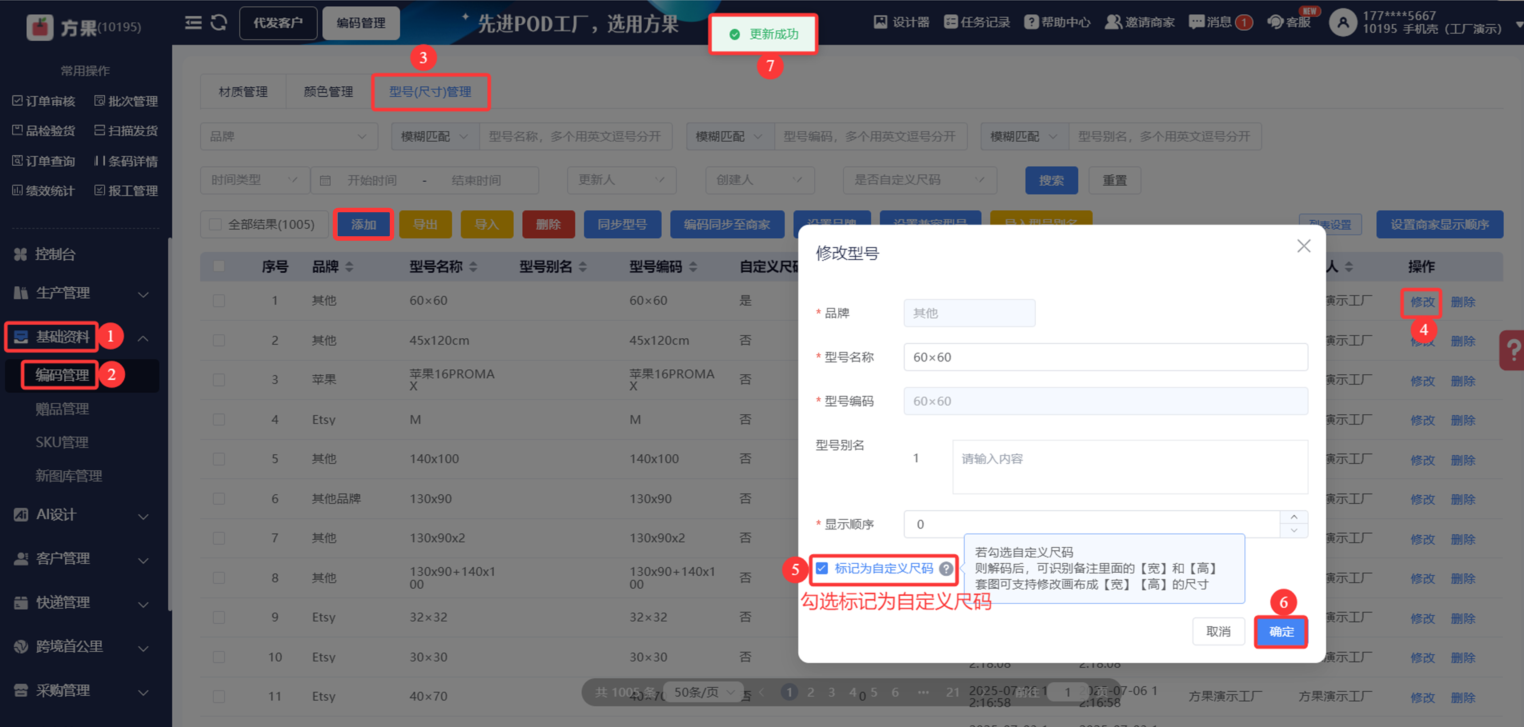The width and height of the screenshot is (1524, 727).
Task: Focus the 开始时间 date field
Action: tap(372, 181)
